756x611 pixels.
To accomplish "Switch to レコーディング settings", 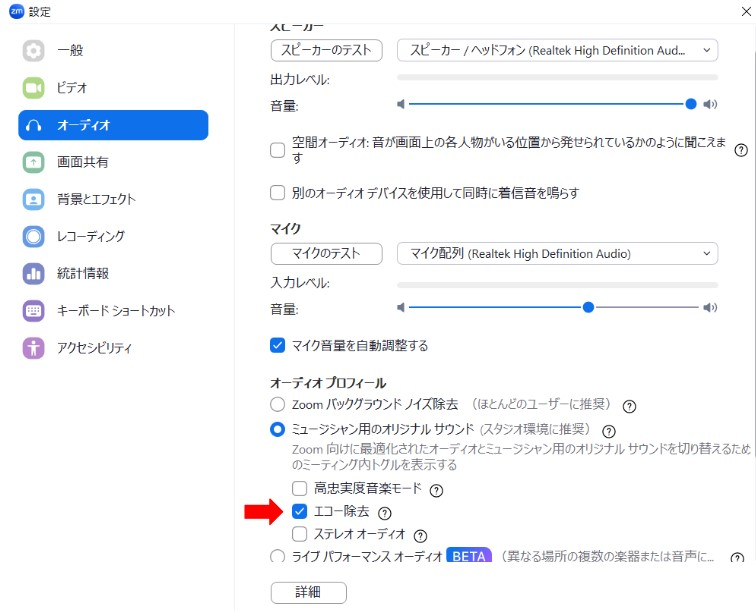I will pos(113,236).
